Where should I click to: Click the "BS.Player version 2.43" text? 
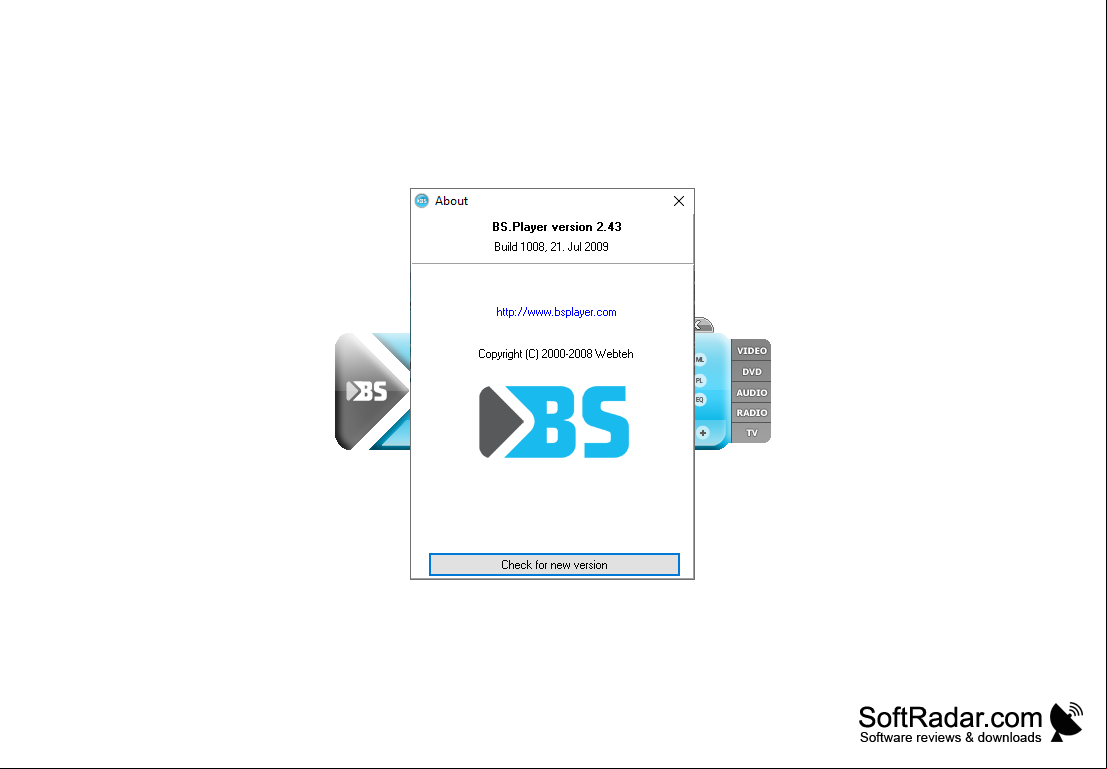(556, 227)
